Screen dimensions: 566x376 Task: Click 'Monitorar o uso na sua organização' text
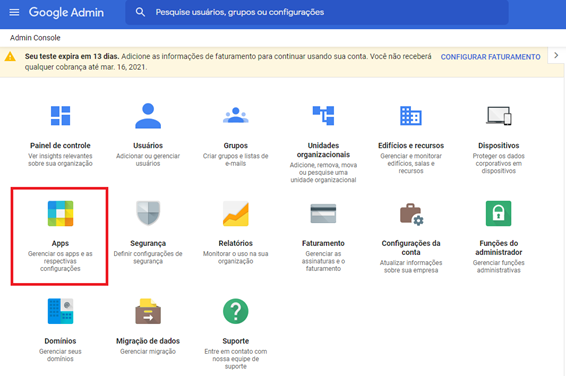[x=236, y=258]
